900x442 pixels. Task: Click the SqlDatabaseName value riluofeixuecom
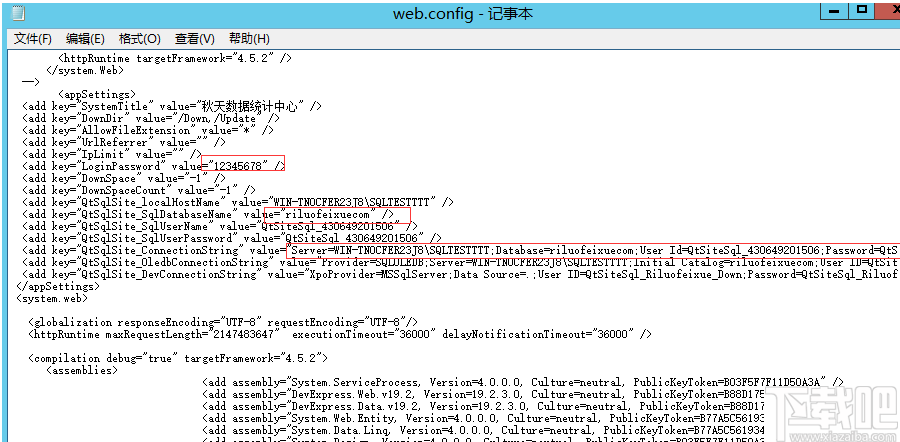pyautogui.click(x=328, y=214)
